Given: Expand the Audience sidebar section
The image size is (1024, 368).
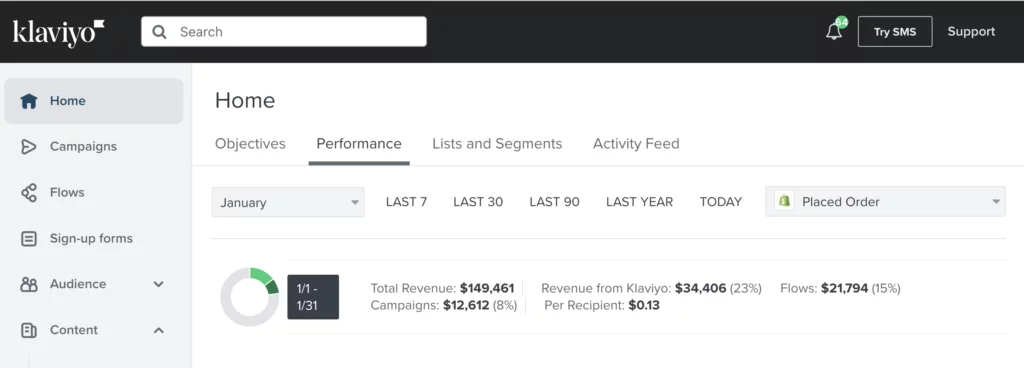Looking at the screenshot, I should point(158,284).
